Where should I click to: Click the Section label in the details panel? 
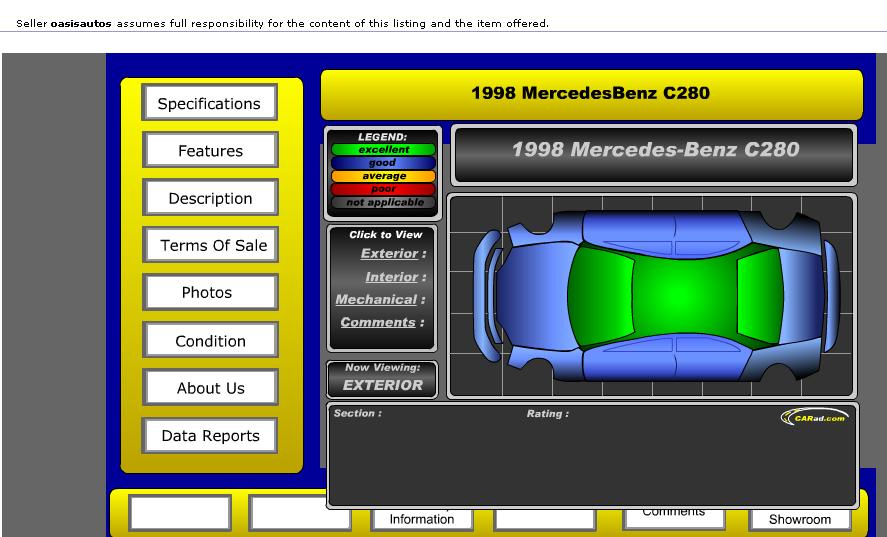[358, 413]
